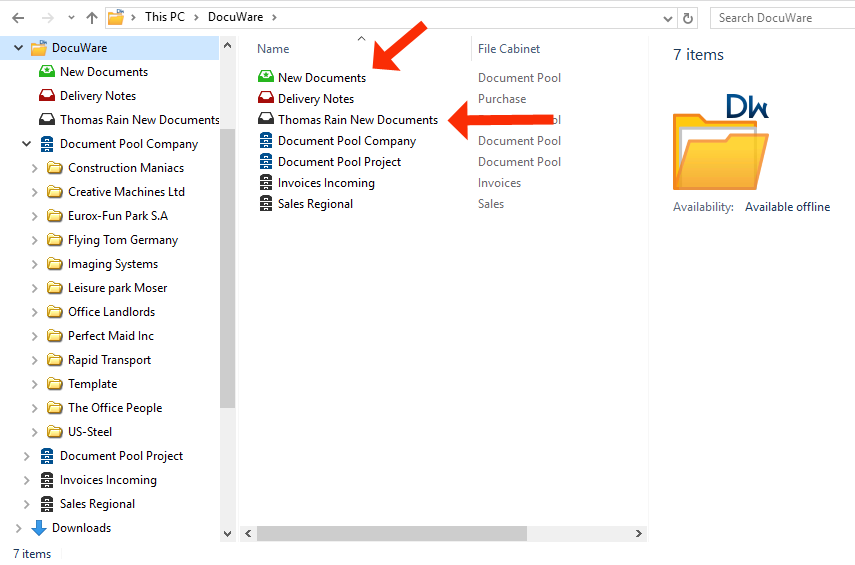Click Delivery Notes tray icon in tree

pyautogui.click(x=47, y=95)
